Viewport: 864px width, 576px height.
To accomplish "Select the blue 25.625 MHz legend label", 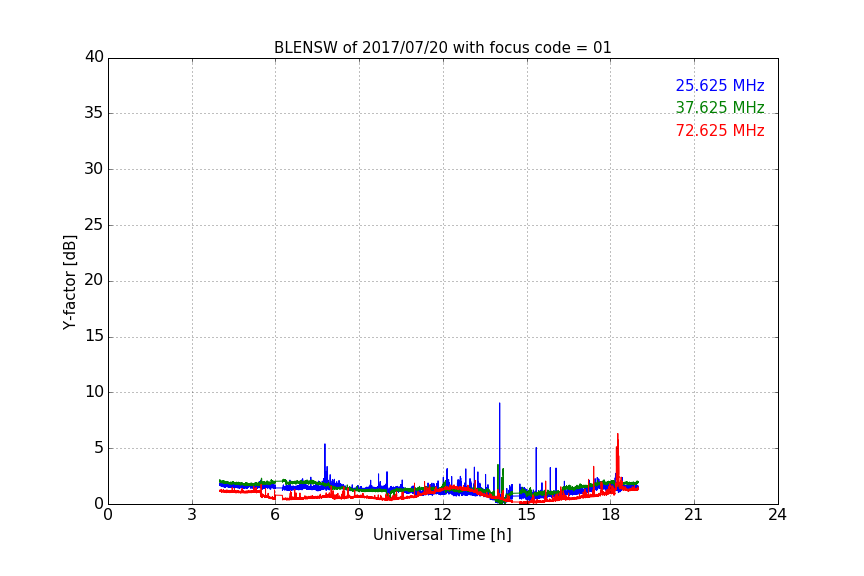I will [720, 85].
